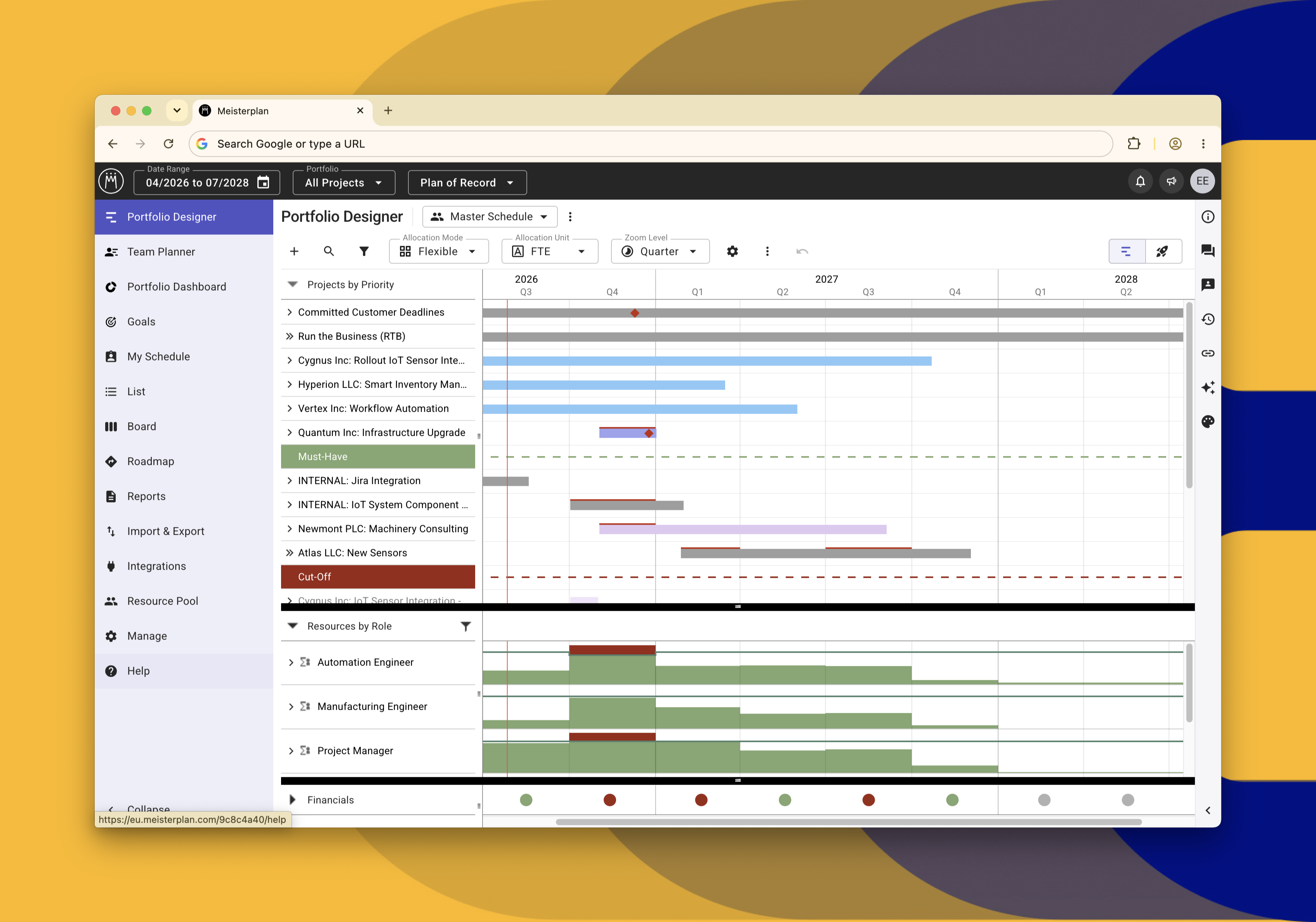The height and width of the screenshot is (922, 1316).
Task: Open Portfolio Dashboard in sidebar
Action: point(183,286)
